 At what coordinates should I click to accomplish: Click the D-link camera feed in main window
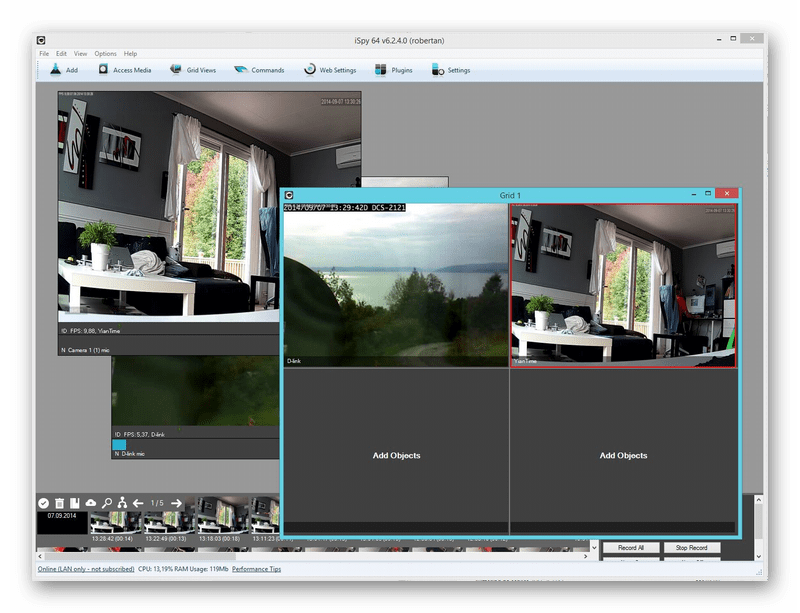click(x=195, y=391)
